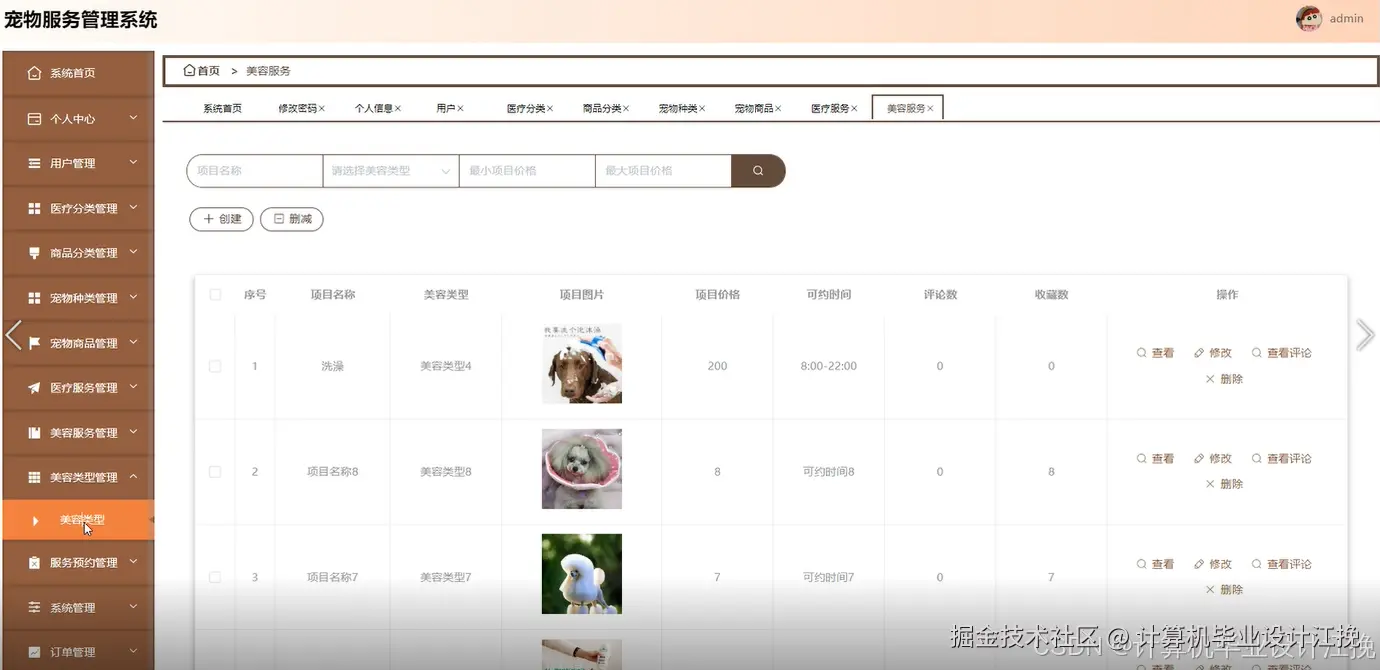
Task: Check the row checkbox for 洗澡
Action: click(x=215, y=367)
